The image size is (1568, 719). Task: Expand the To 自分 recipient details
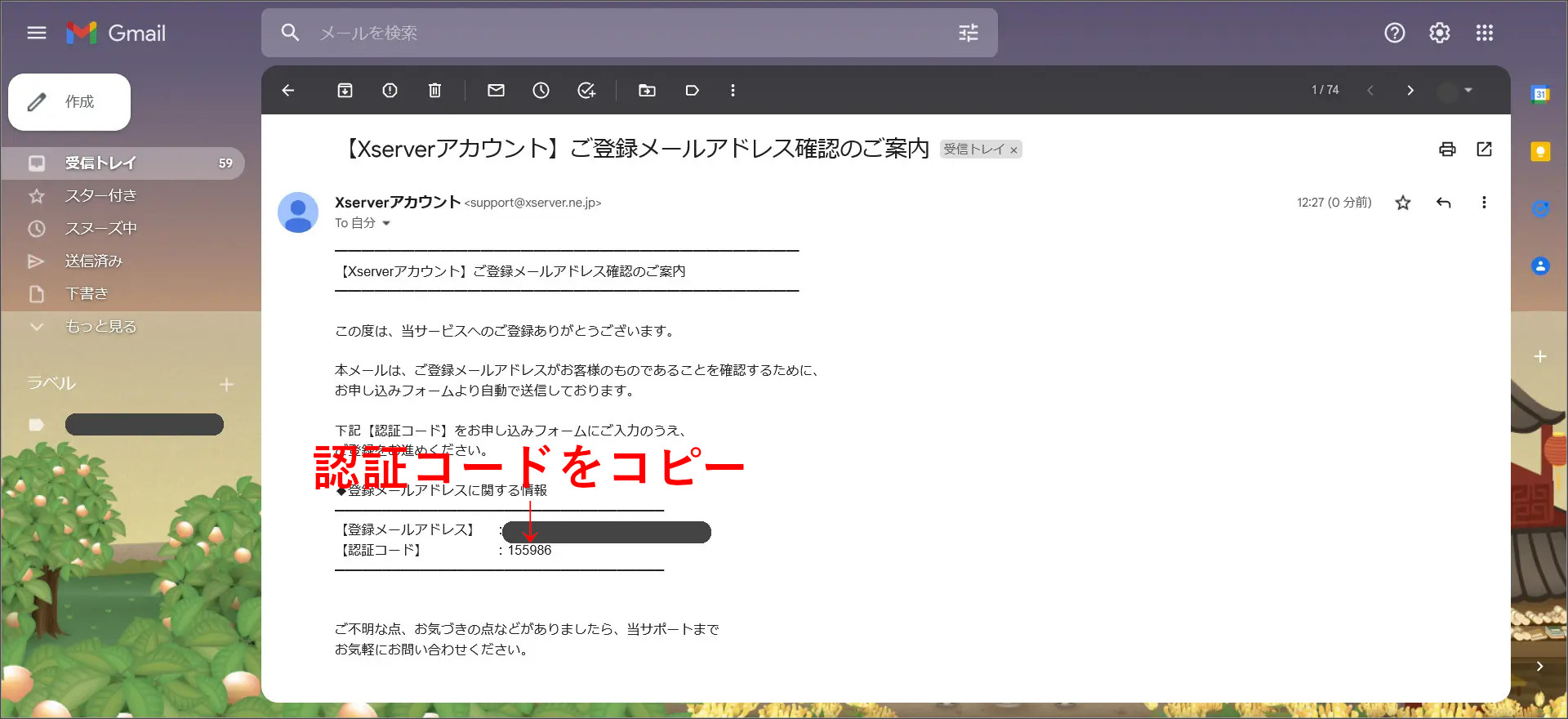tap(386, 223)
